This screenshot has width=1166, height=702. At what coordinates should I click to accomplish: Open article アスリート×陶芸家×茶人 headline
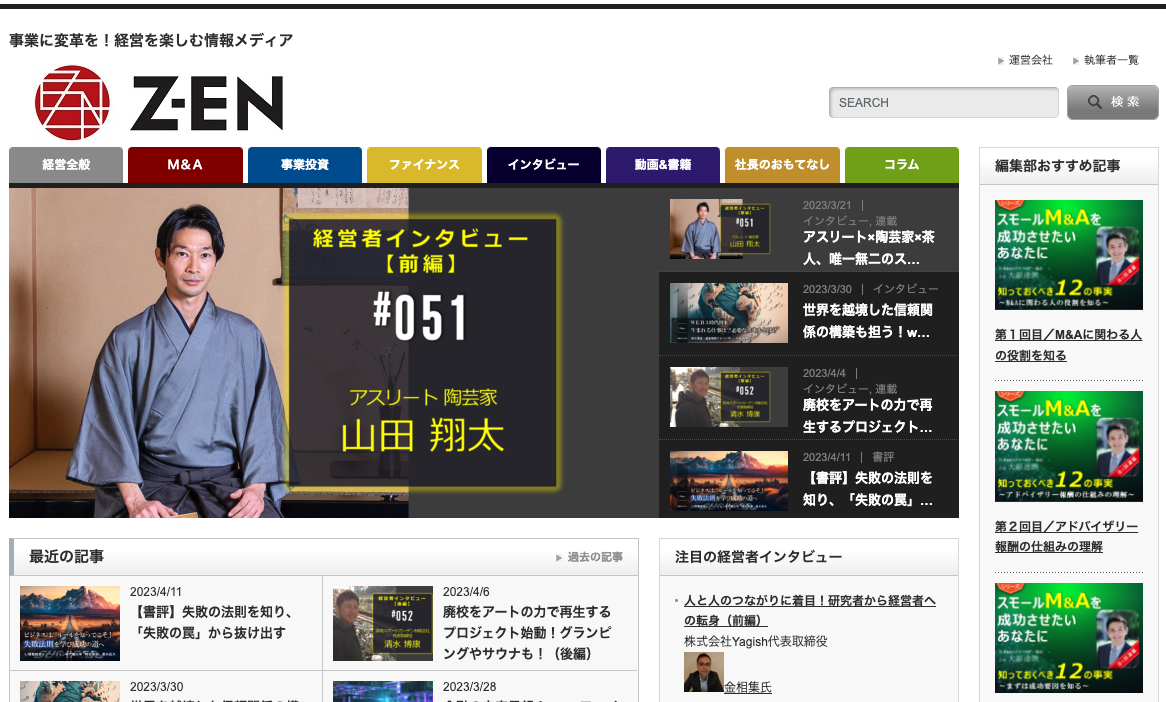(x=869, y=248)
